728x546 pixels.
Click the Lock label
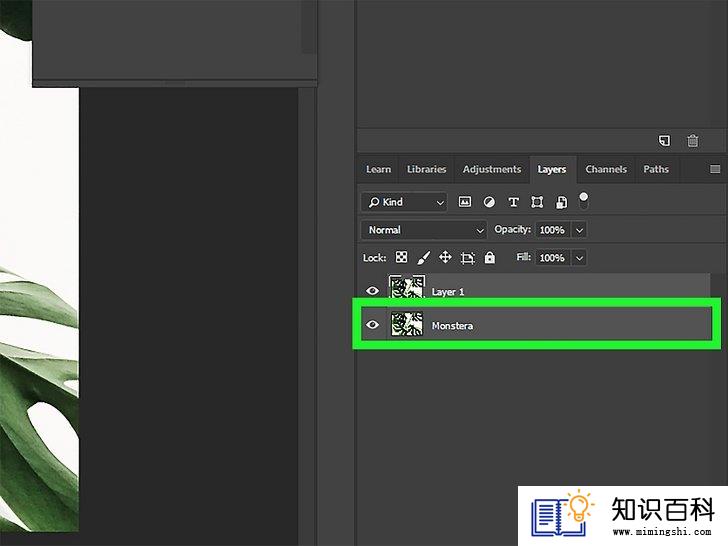(374, 258)
